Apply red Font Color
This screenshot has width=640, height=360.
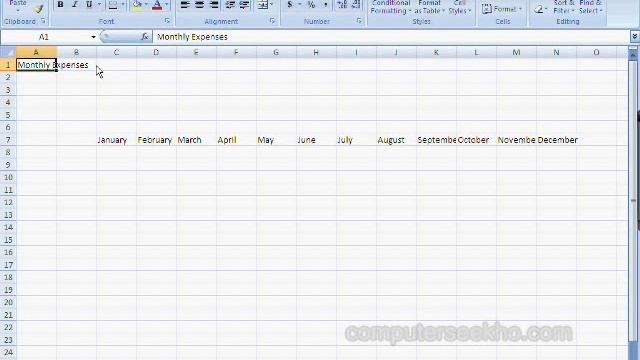(157, 5)
